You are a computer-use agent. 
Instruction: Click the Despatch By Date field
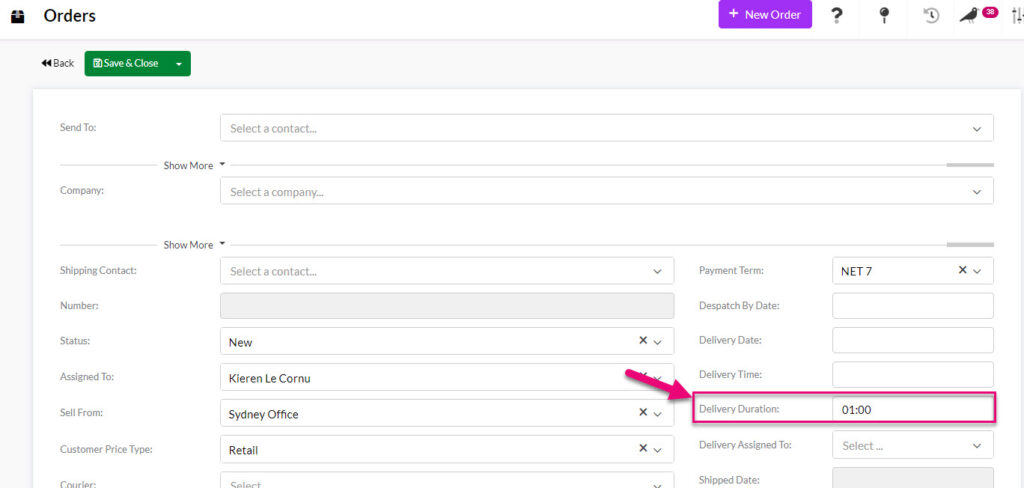click(913, 305)
